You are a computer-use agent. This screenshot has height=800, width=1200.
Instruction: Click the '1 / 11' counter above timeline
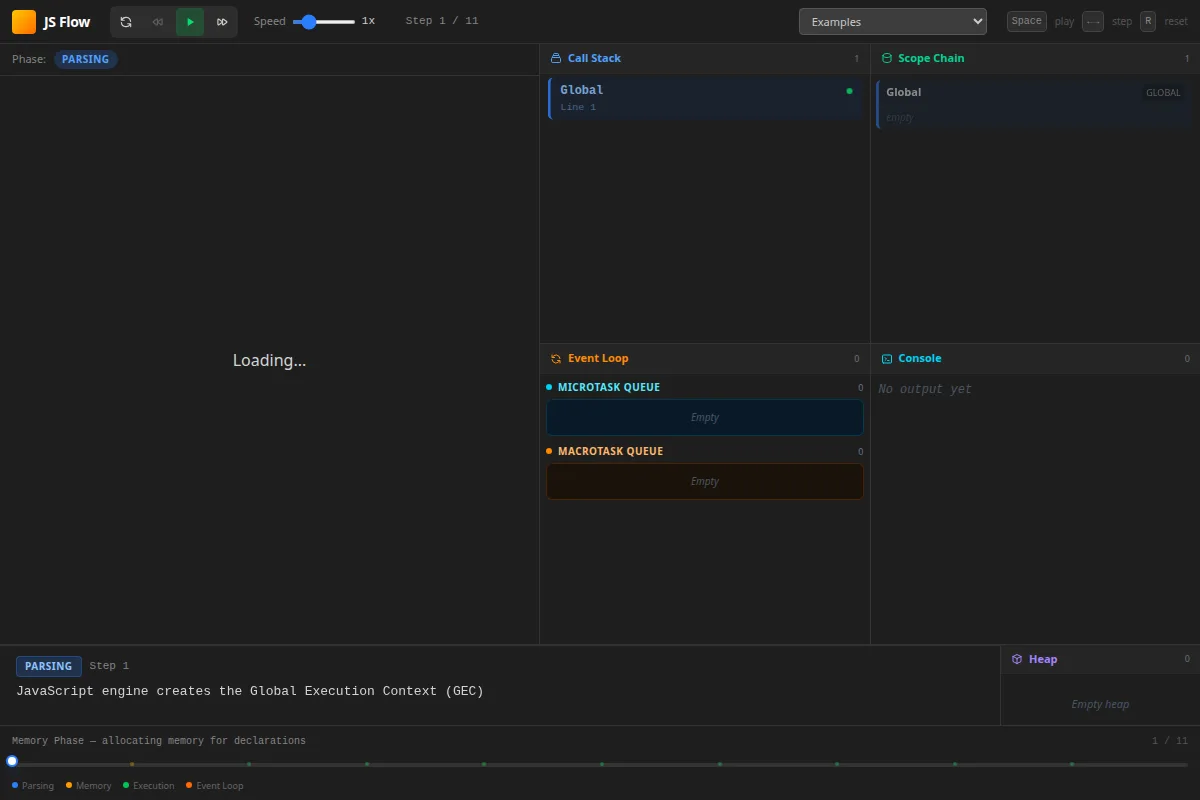[1170, 741]
